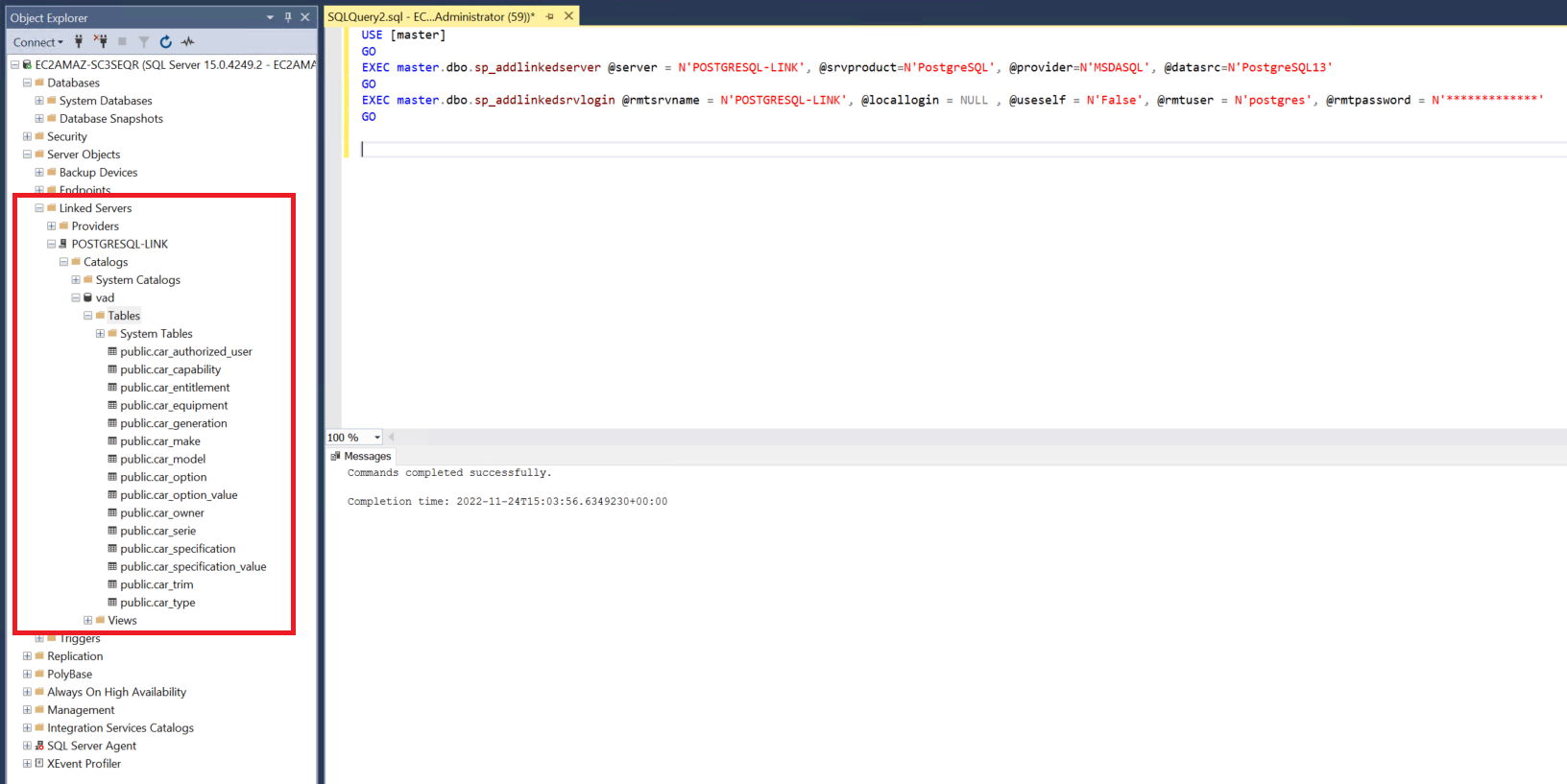Click the table icon beside public.car_equipment
Screen dimensions: 1567x784
click(x=112, y=405)
